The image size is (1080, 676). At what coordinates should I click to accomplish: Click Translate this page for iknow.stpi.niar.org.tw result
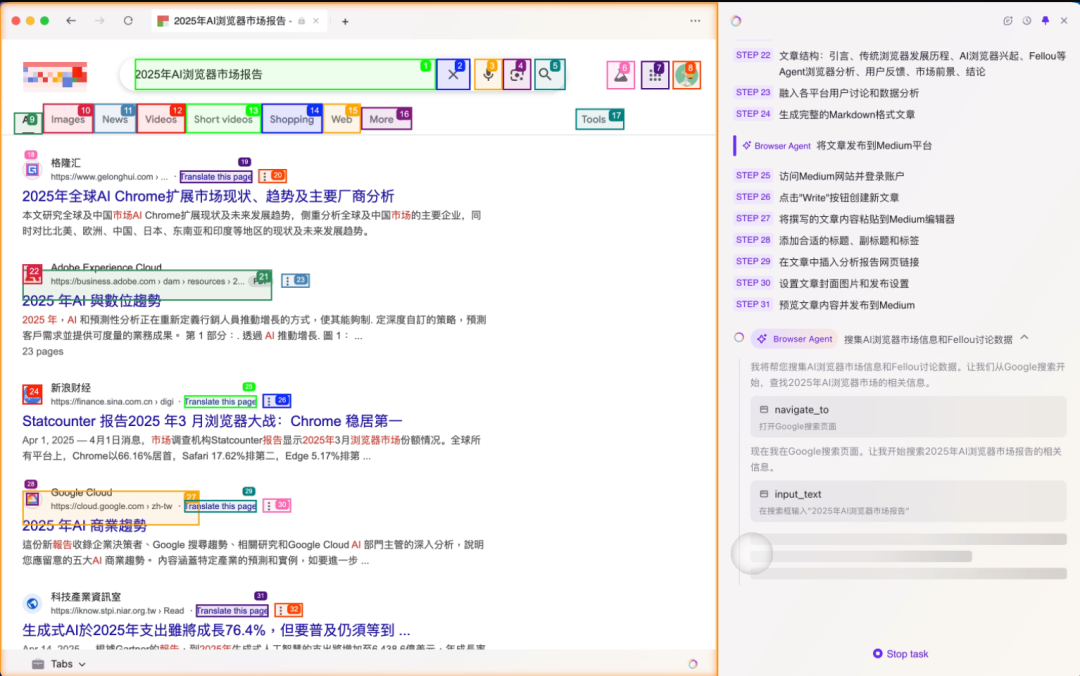(x=232, y=611)
